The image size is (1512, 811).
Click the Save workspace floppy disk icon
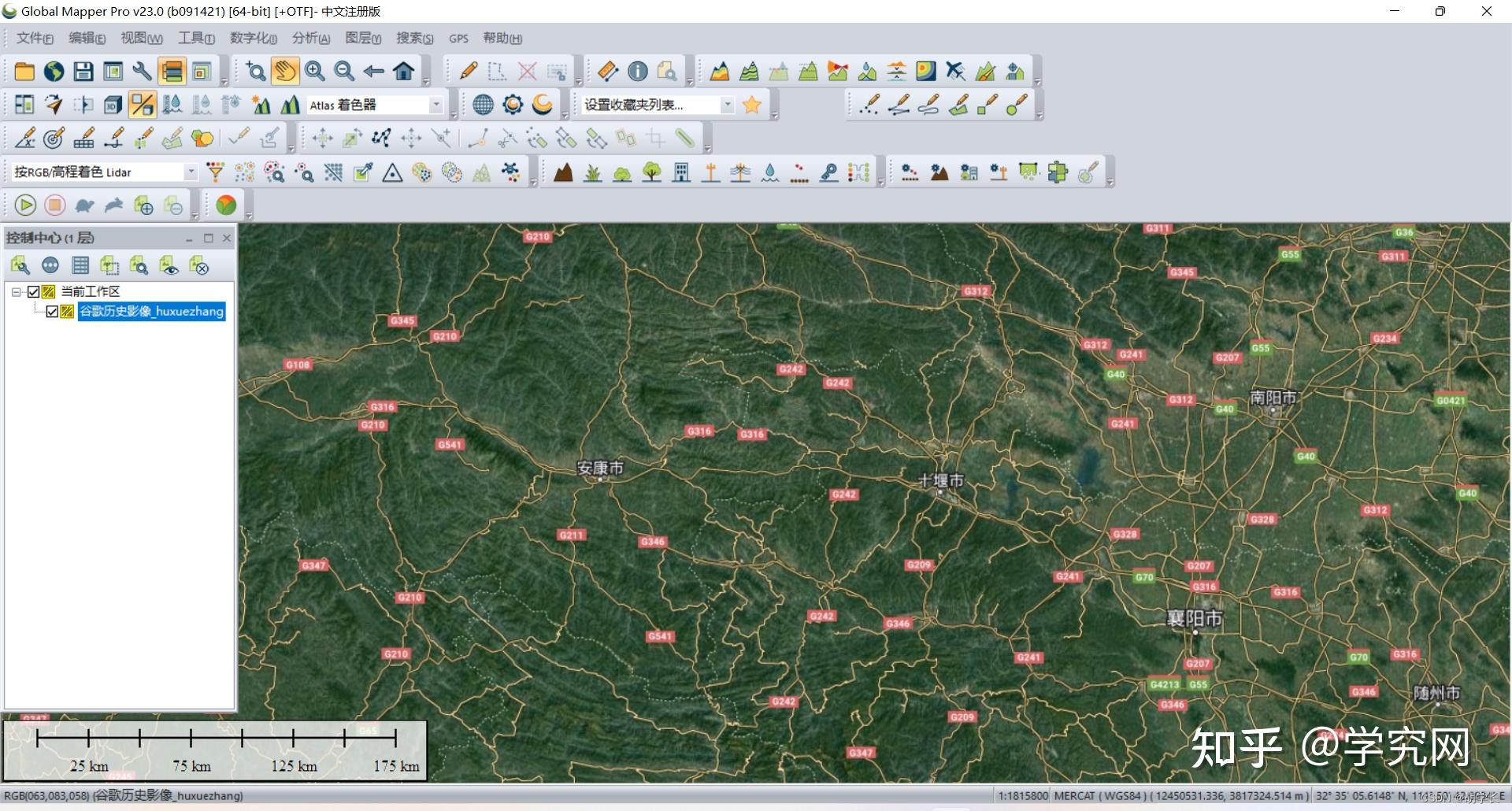83,72
